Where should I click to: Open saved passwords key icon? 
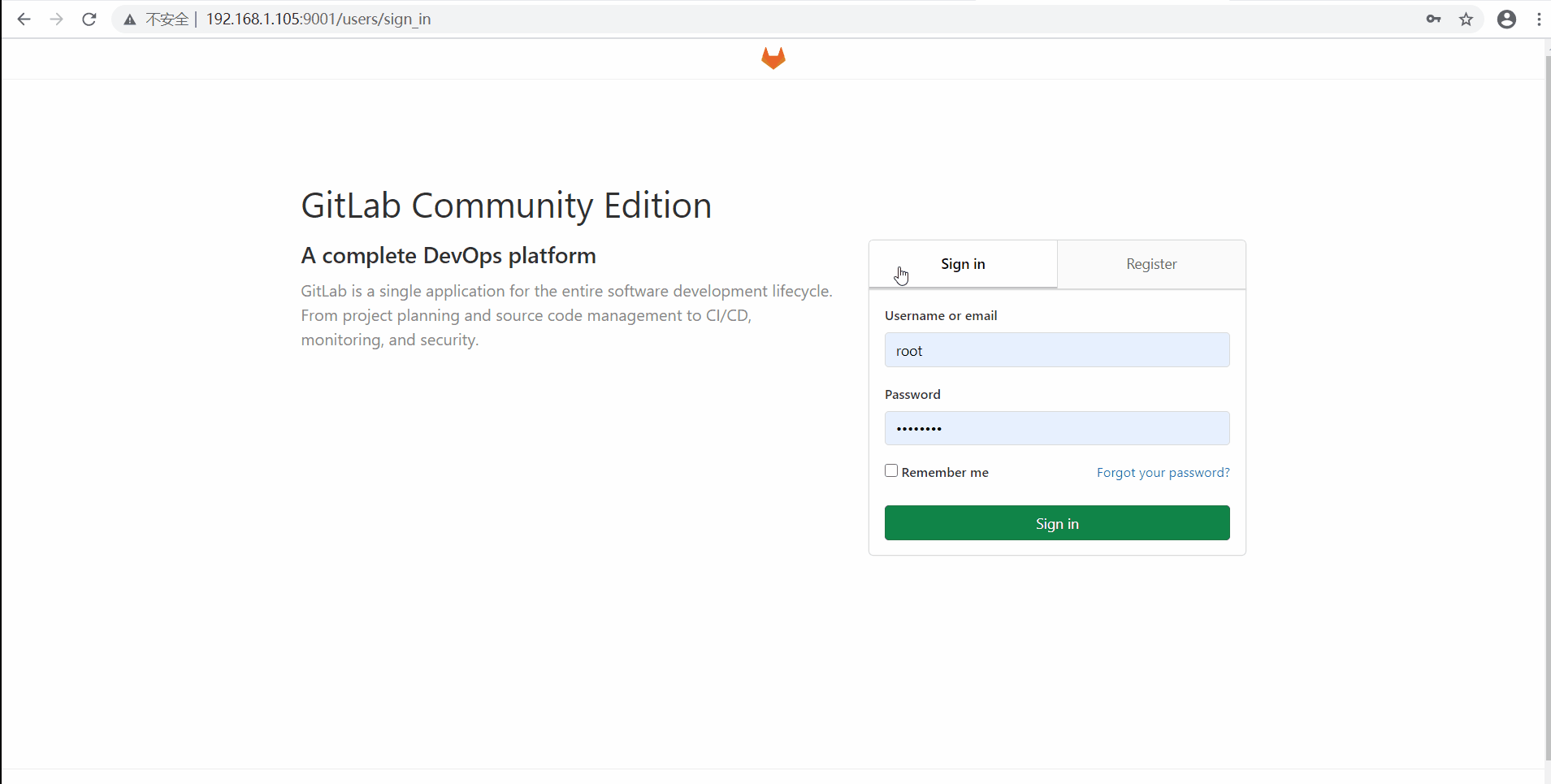[1433, 19]
